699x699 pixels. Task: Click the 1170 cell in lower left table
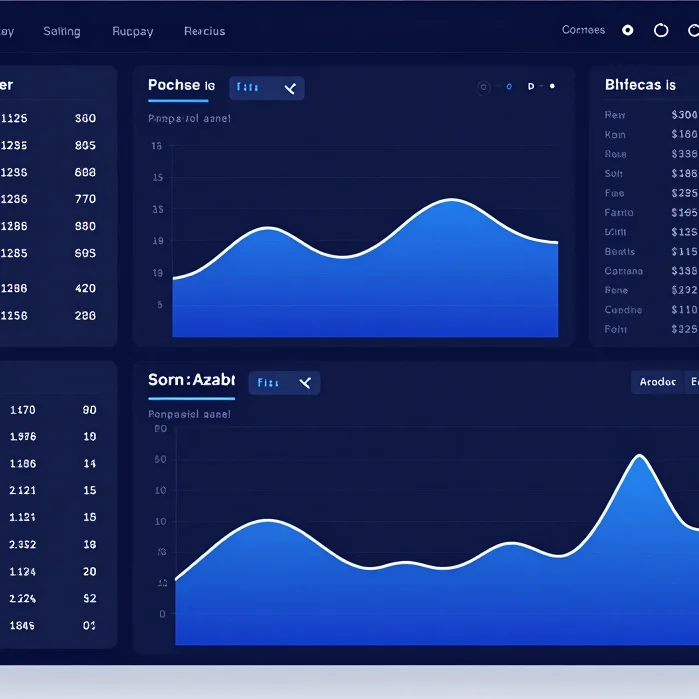[x=22, y=410]
